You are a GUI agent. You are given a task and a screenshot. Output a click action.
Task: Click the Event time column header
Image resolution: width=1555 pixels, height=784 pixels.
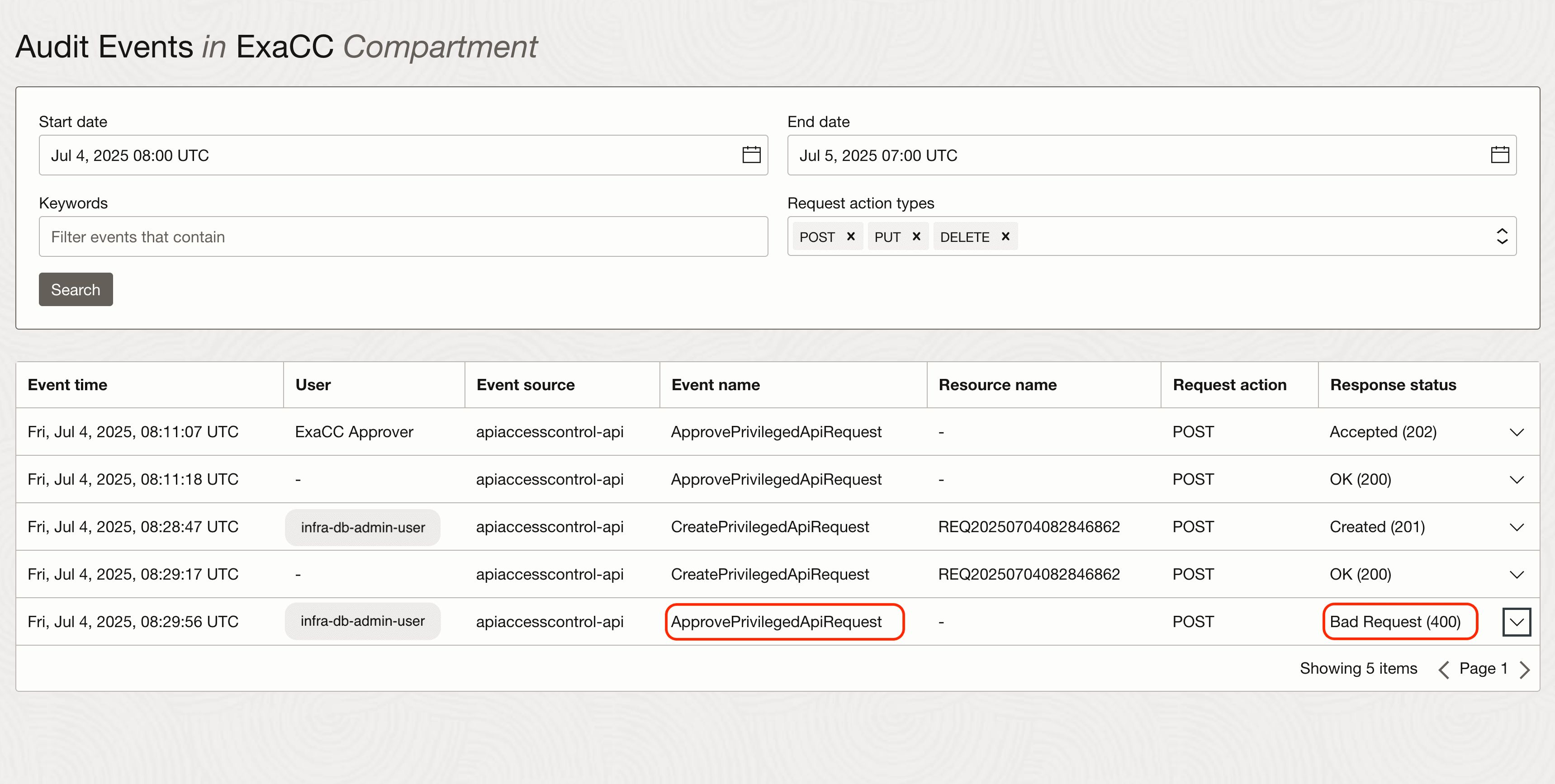click(67, 385)
